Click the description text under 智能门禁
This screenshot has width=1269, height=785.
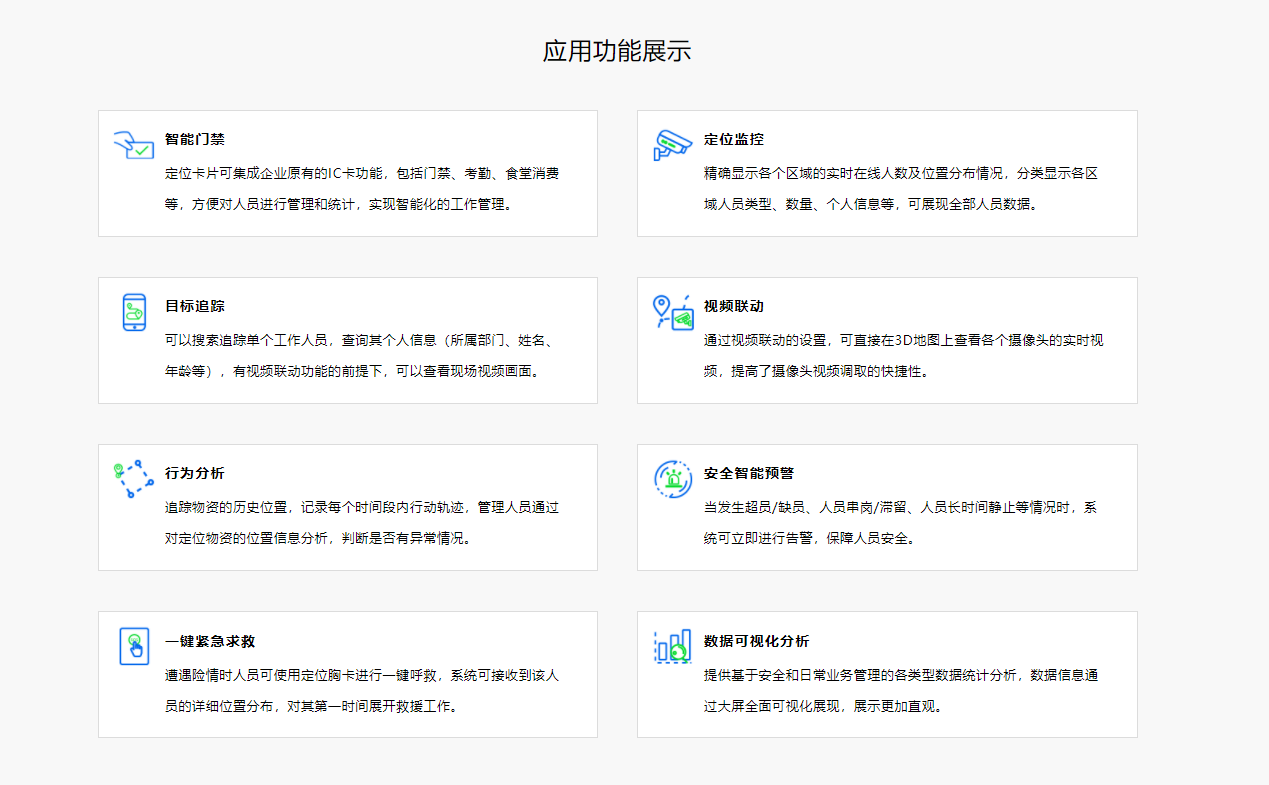pyautogui.click(x=361, y=189)
